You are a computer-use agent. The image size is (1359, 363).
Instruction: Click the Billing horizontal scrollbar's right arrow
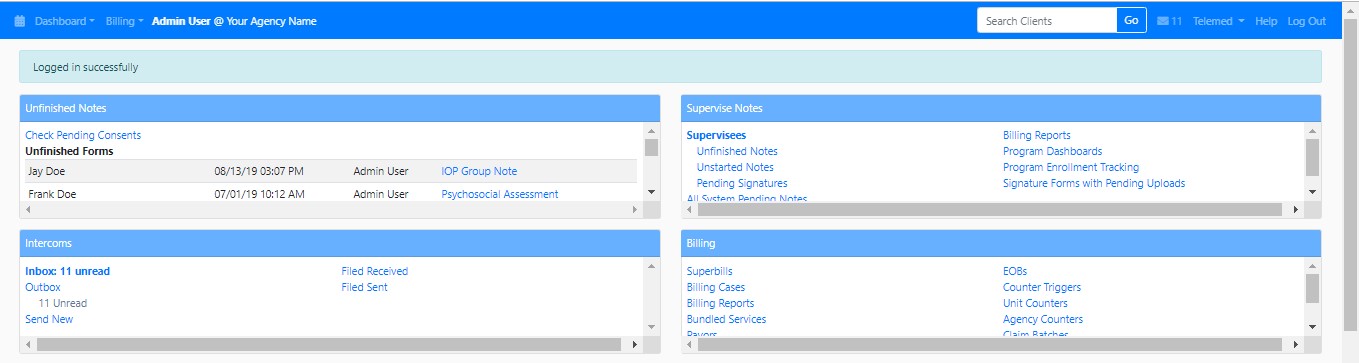pyautogui.click(x=1297, y=344)
